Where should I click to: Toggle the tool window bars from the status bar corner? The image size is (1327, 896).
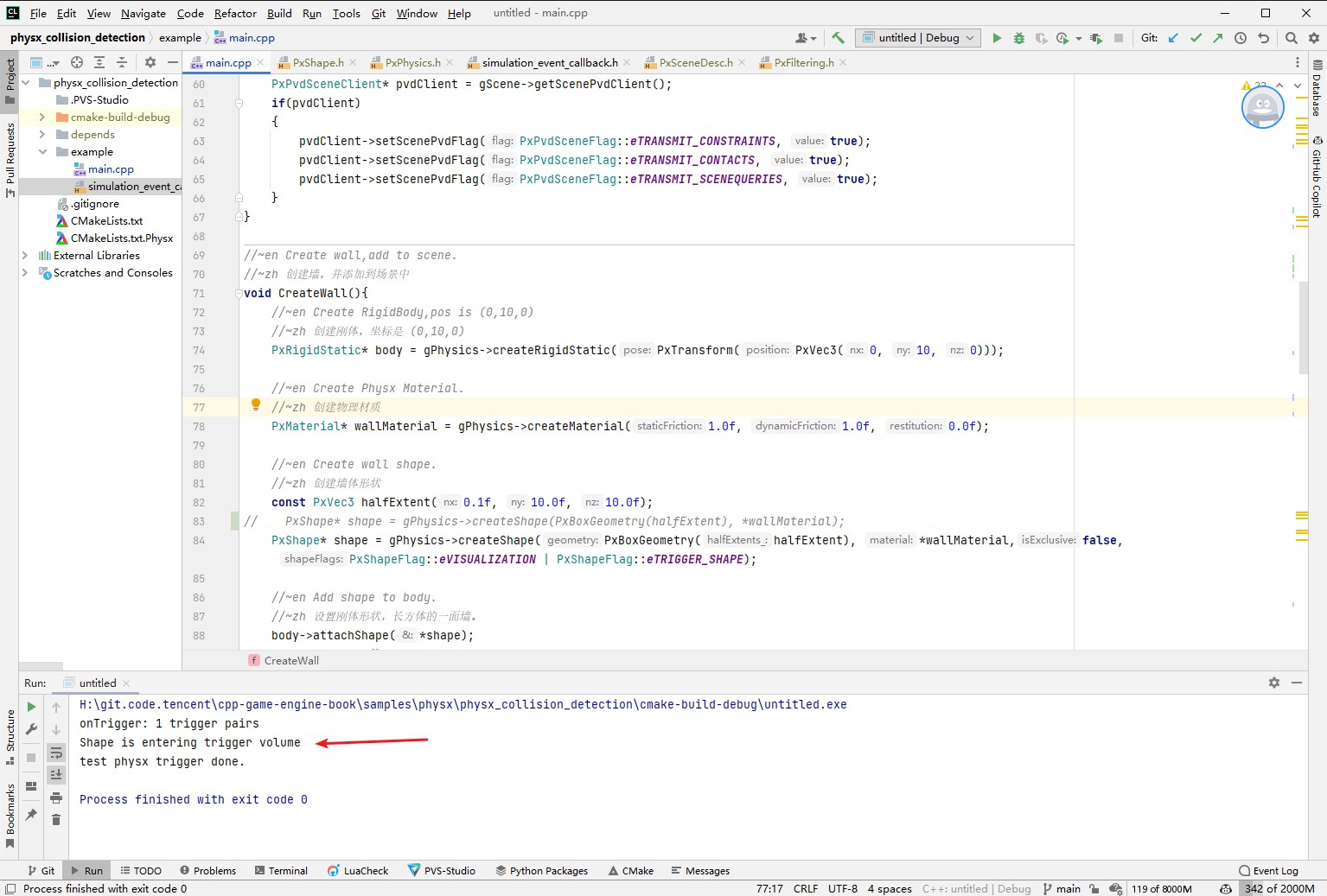point(10,888)
